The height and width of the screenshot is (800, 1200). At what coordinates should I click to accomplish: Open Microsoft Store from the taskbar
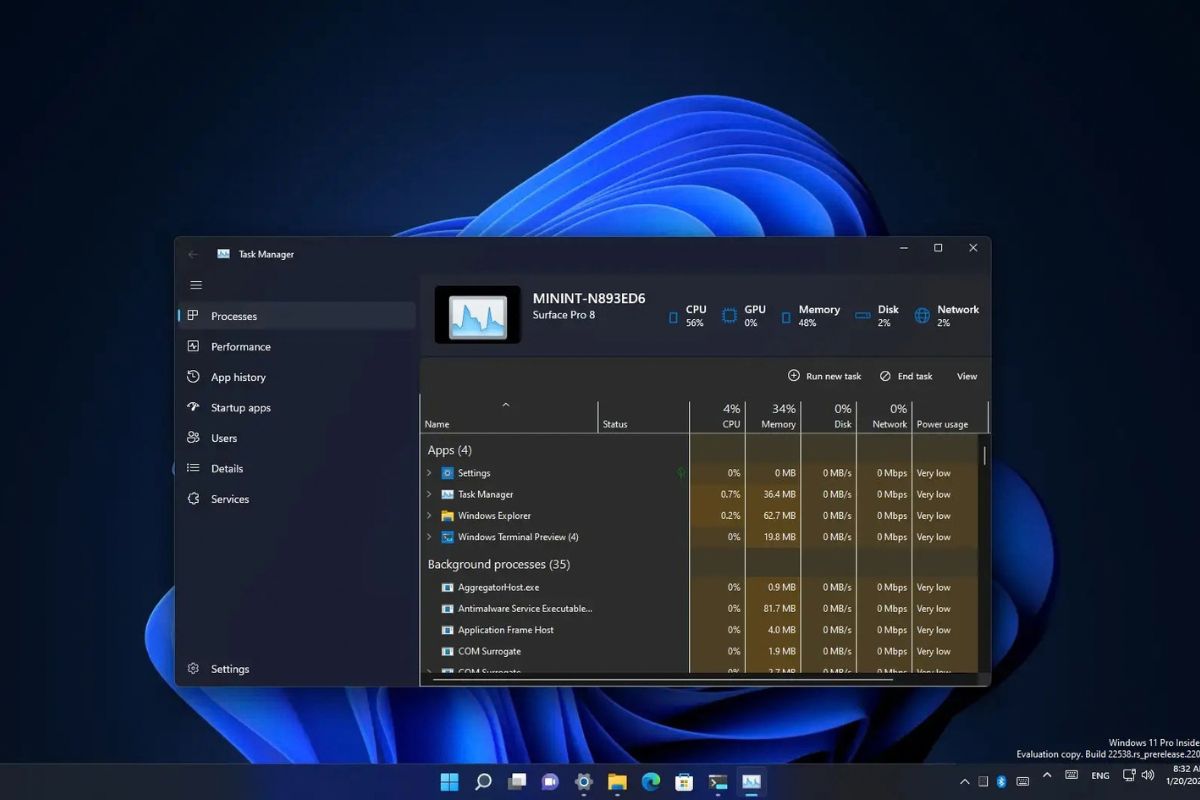coord(684,781)
